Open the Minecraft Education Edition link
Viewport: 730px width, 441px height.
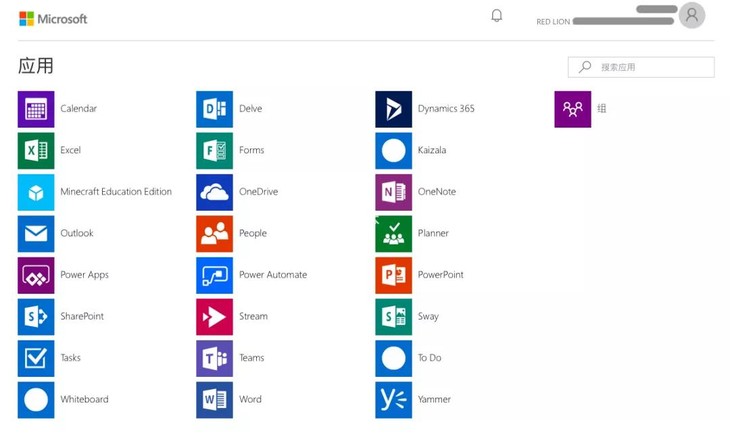coord(116,192)
